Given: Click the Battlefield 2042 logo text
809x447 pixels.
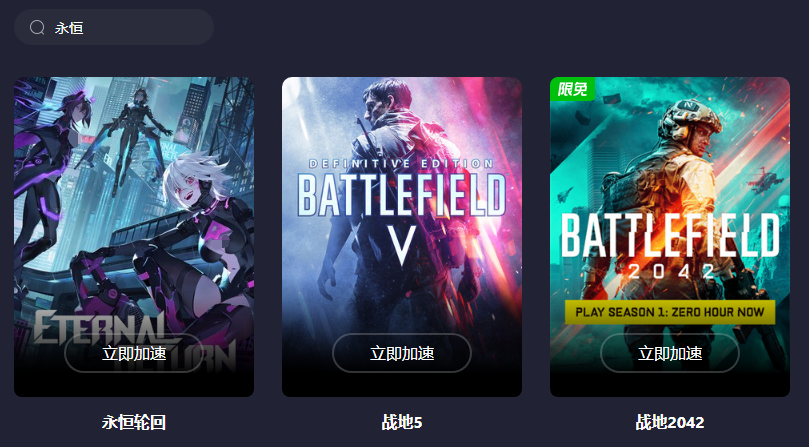Looking at the screenshot, I should (x=670, y=245).
